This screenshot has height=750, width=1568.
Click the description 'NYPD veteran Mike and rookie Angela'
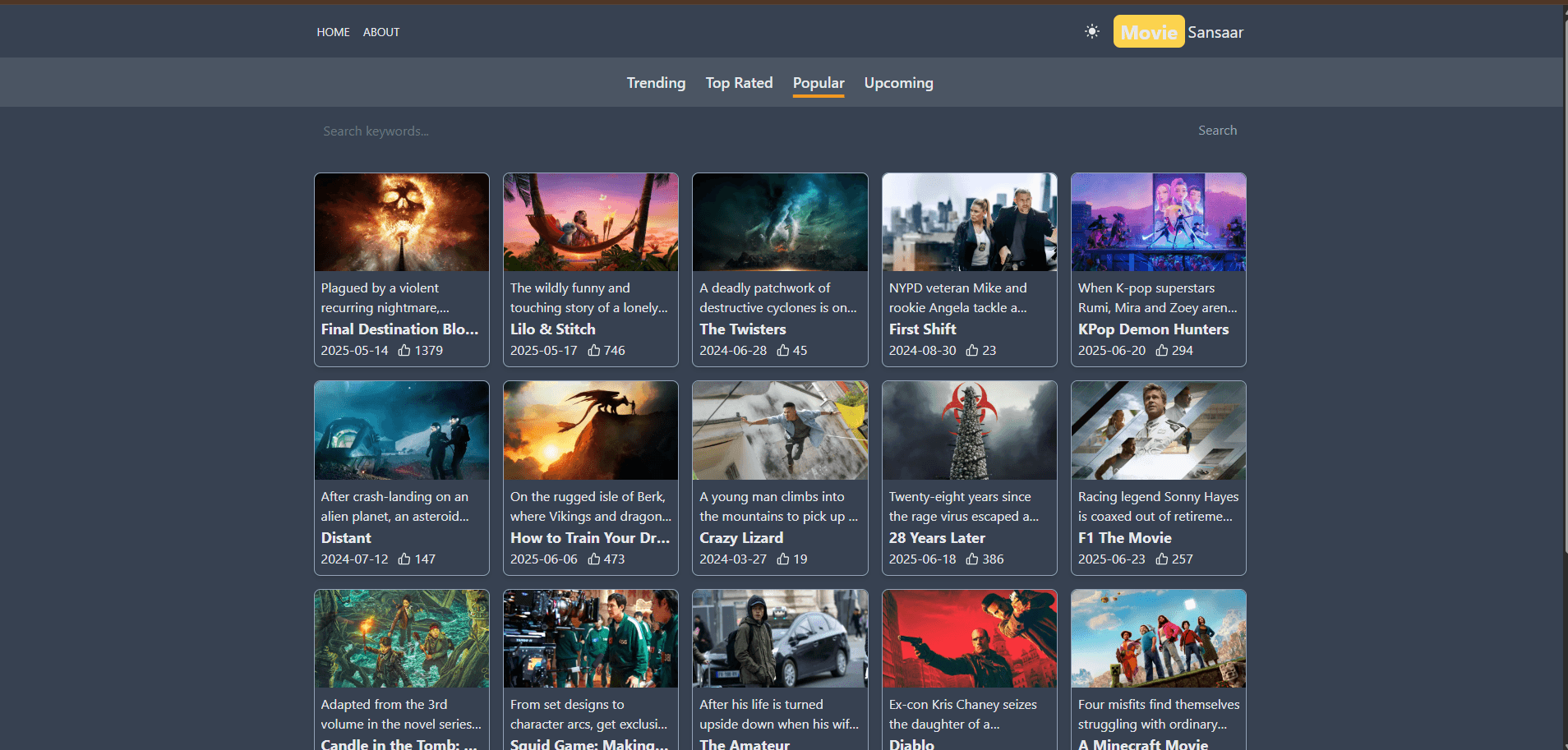pyautogui.click(x=958, y=298)
